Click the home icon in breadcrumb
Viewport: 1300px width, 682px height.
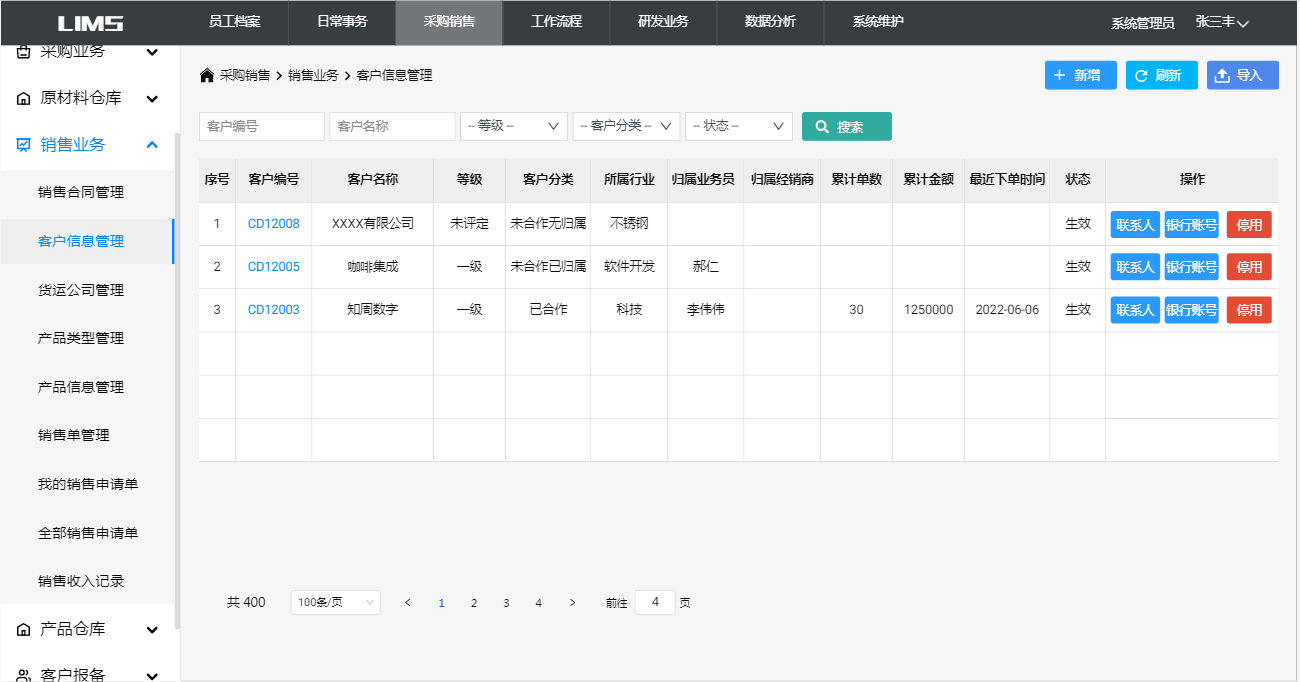207,76
